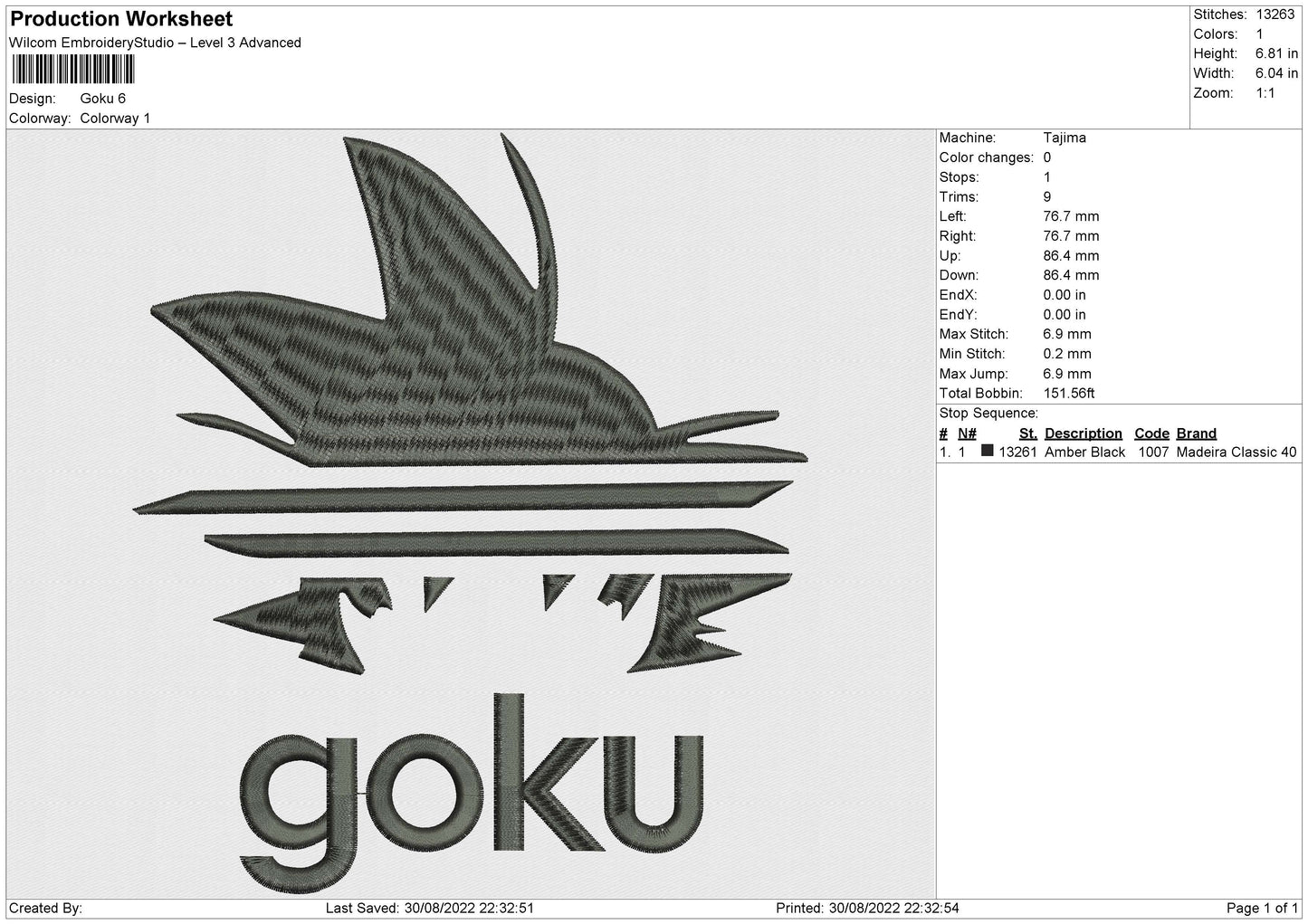
Task: Click the Zoom value '1:1'
Action: pos(1265,93)
